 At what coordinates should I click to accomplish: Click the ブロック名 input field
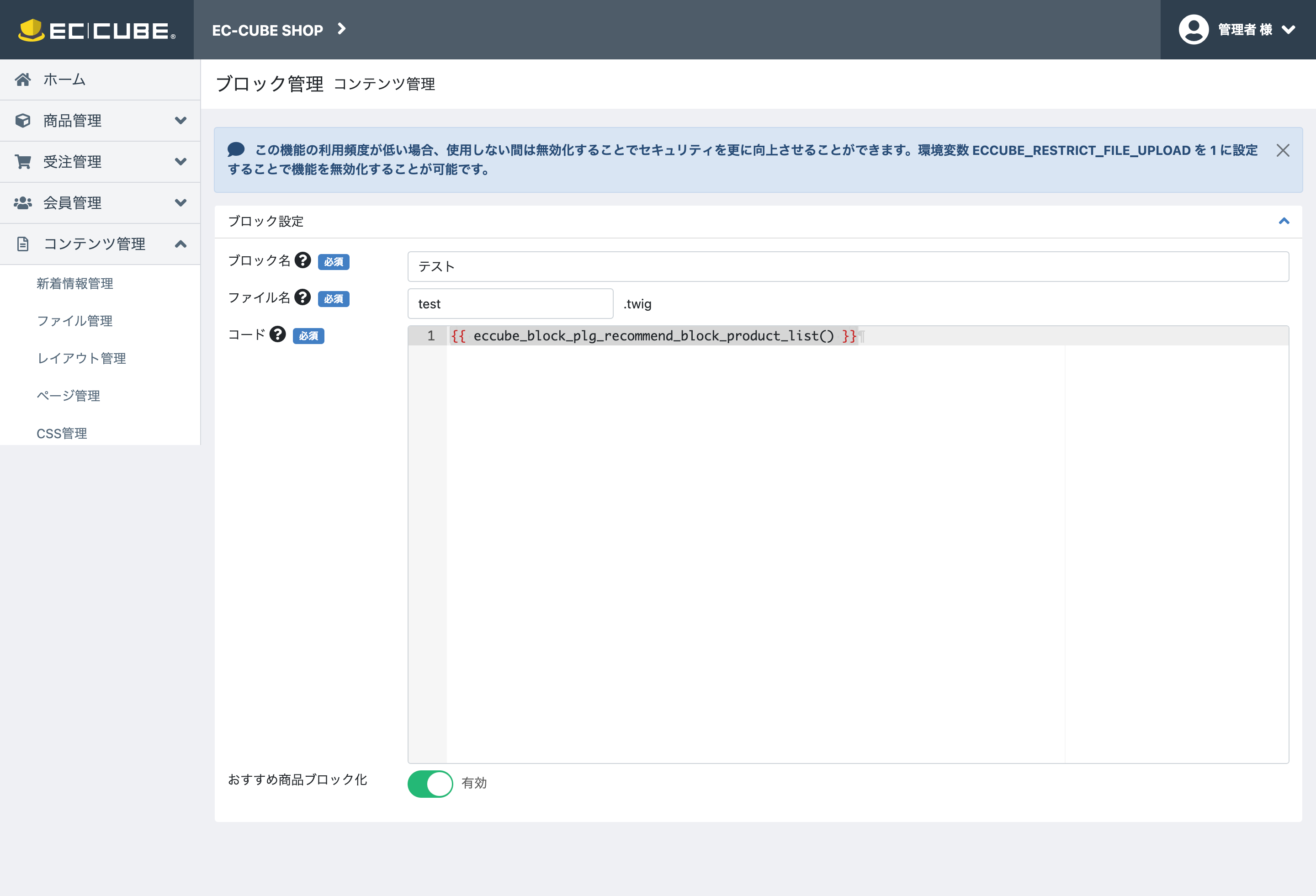(x=848, y=266)
